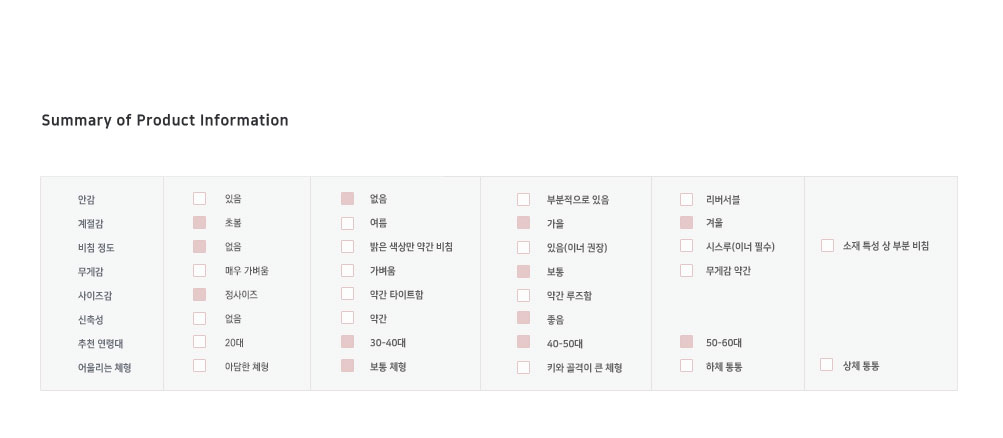Screen dimensions: 1003x438
Task: Uncheck the 50-60대 age checkbox
Action: click(x=686, y=342)
